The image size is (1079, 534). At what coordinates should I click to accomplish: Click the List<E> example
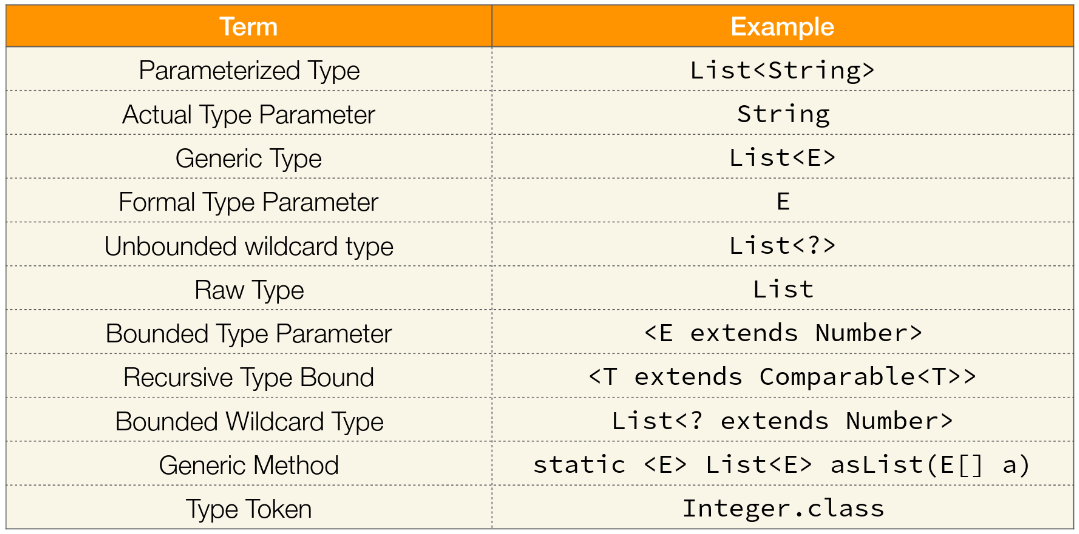[782, 158]
